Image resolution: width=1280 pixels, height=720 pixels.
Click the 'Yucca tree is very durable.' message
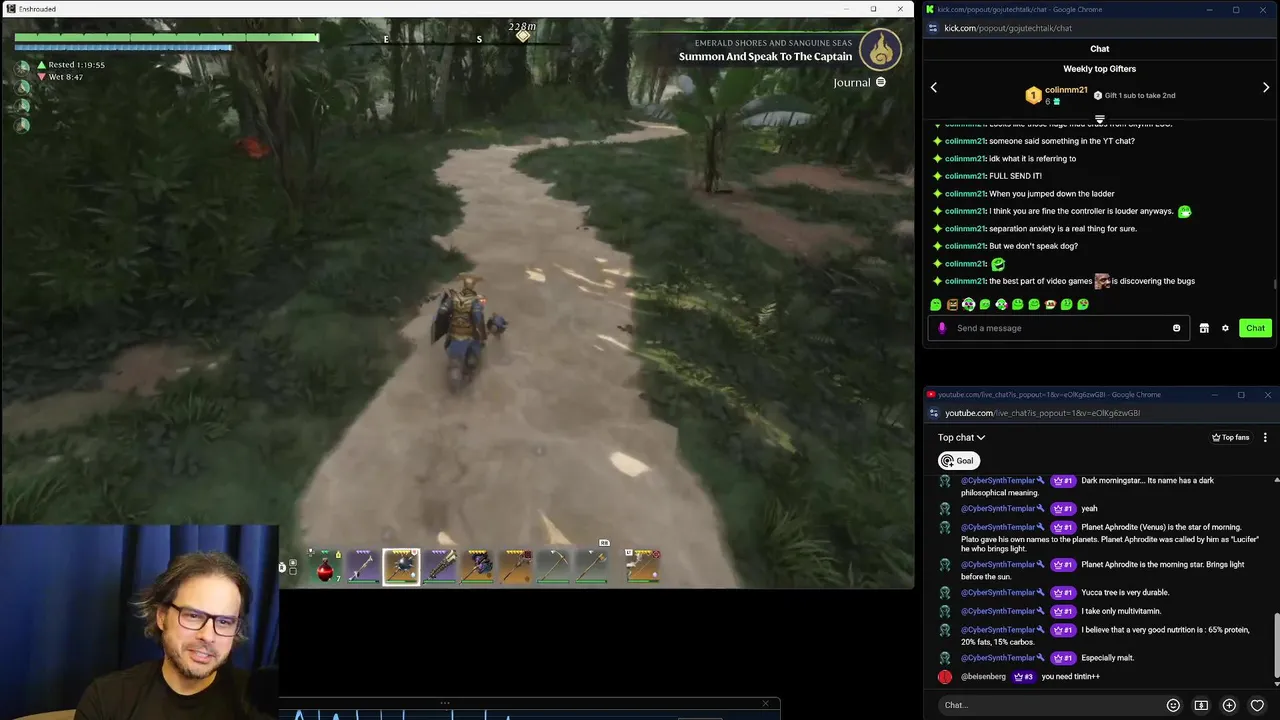coord(1125,592)
